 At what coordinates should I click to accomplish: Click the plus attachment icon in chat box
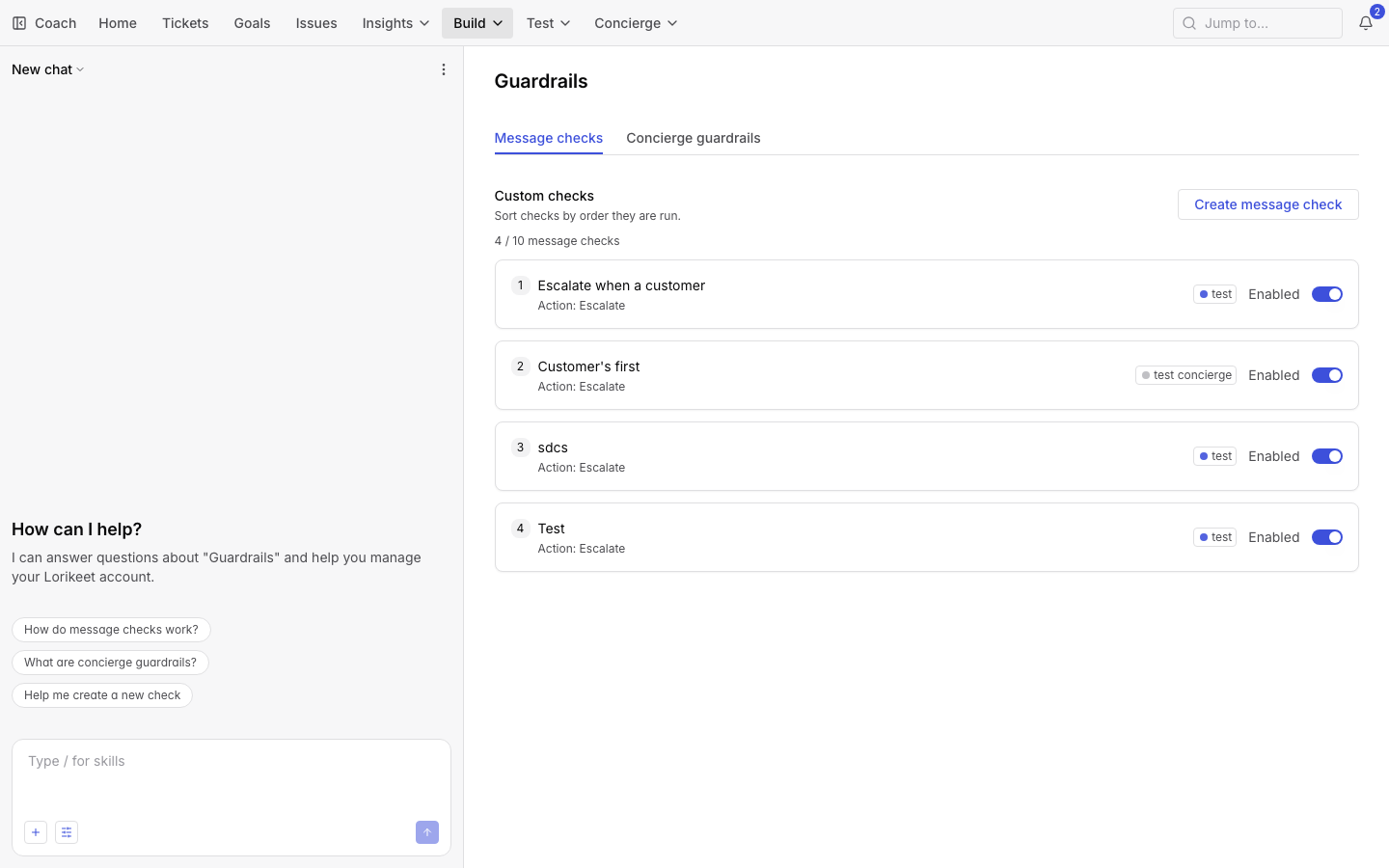click(36, 832)
